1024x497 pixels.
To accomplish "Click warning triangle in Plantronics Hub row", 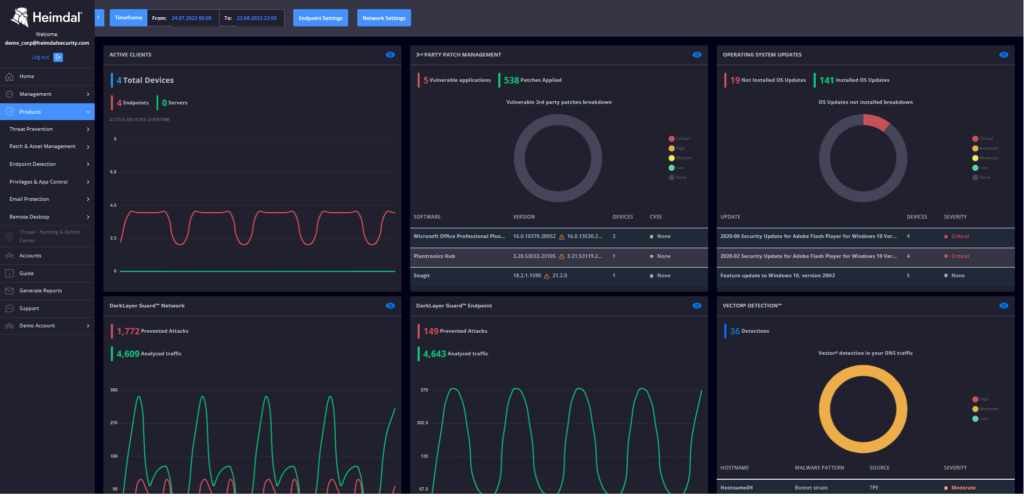I will point(562,257).
